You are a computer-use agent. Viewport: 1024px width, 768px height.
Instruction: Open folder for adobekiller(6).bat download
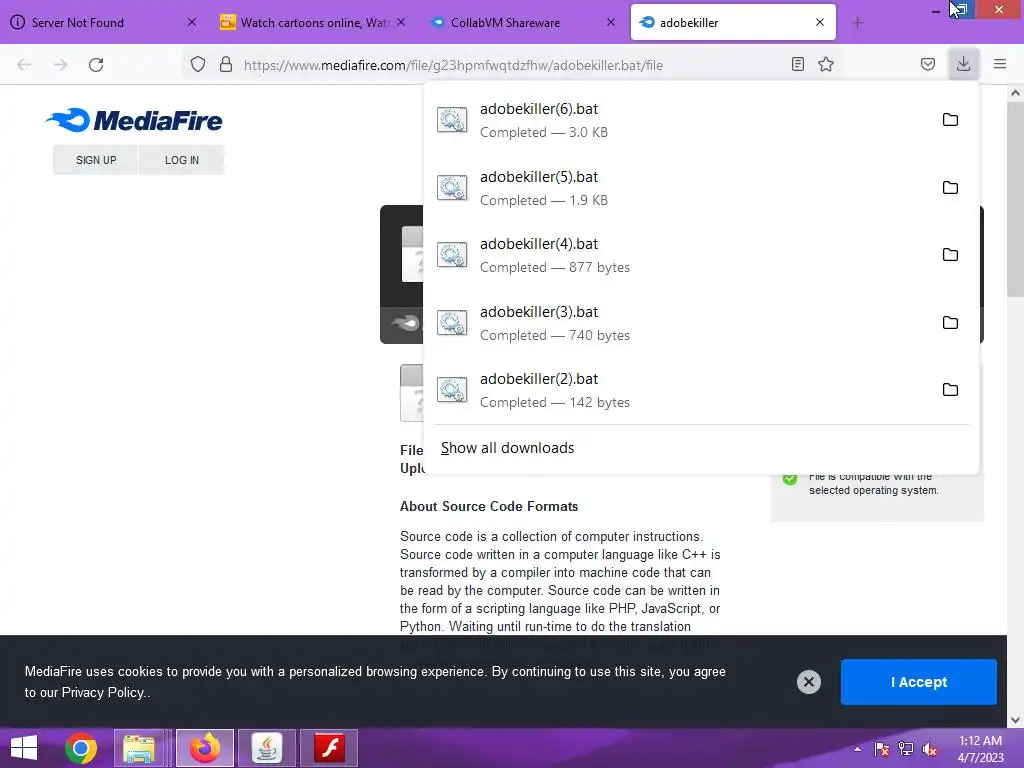950,120
